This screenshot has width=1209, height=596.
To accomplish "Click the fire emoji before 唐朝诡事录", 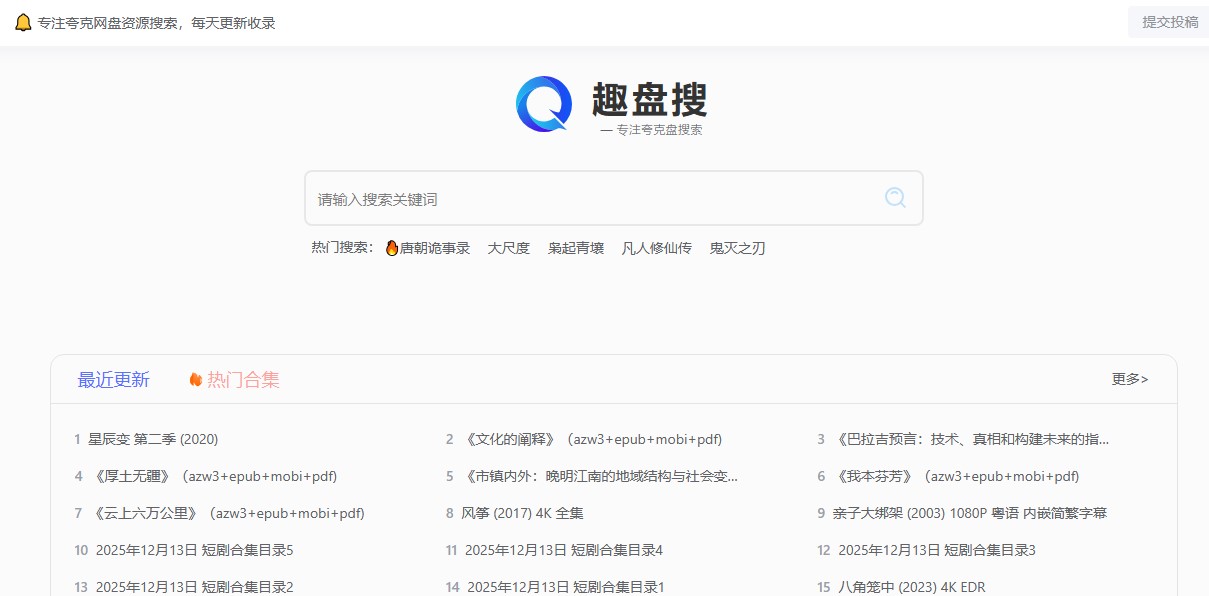I will 390,248.
